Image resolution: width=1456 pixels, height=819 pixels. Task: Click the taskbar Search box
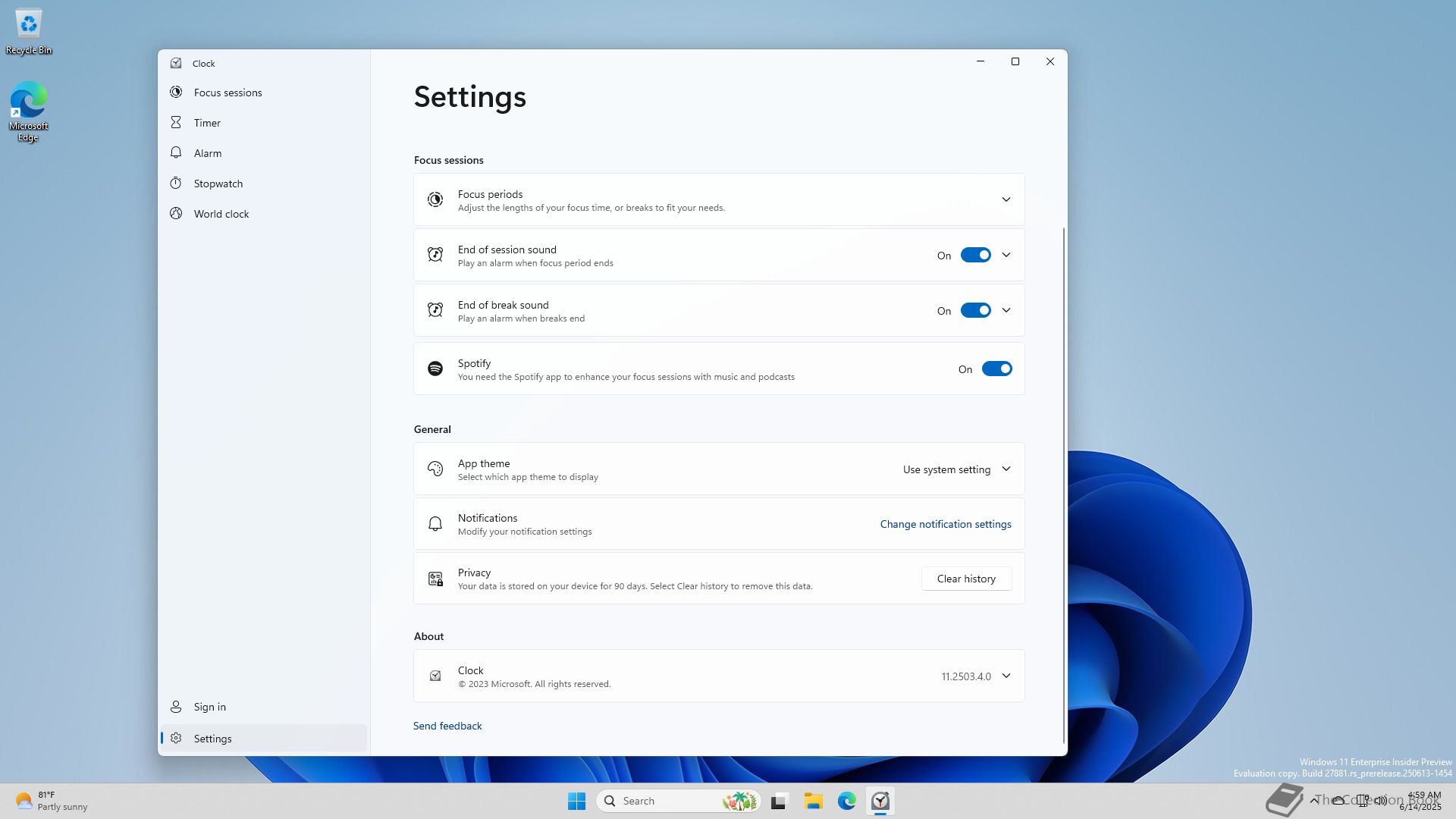pyautogui.click(x=667, y=801)
